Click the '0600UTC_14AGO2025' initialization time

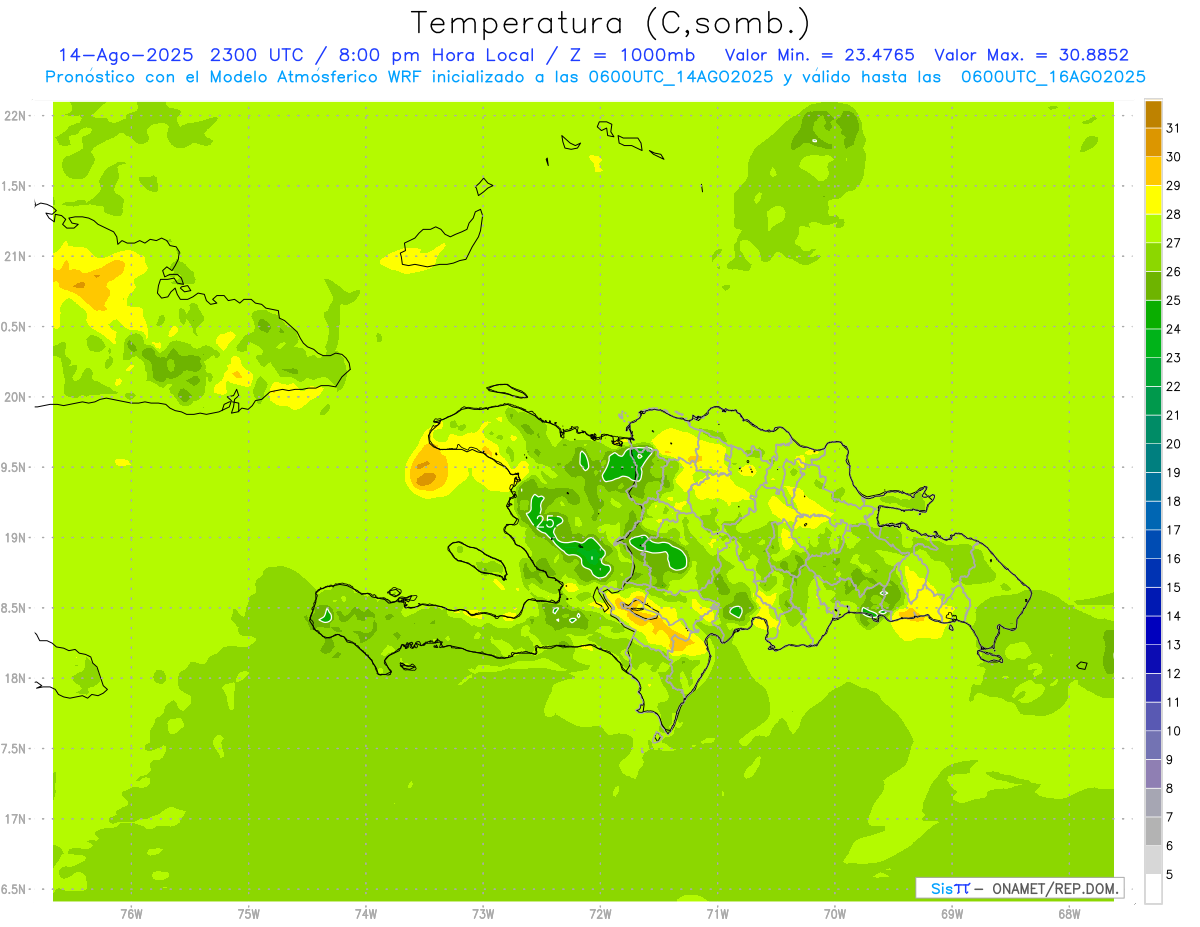(x=682, y=77)
